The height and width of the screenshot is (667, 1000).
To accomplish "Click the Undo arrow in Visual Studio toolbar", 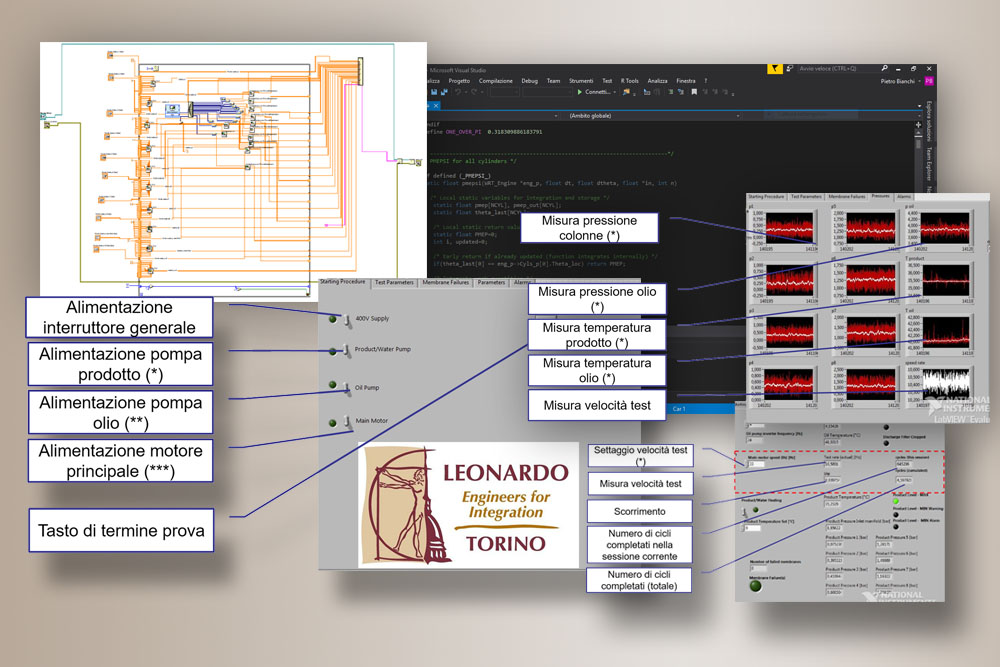I will pos(458,92).
